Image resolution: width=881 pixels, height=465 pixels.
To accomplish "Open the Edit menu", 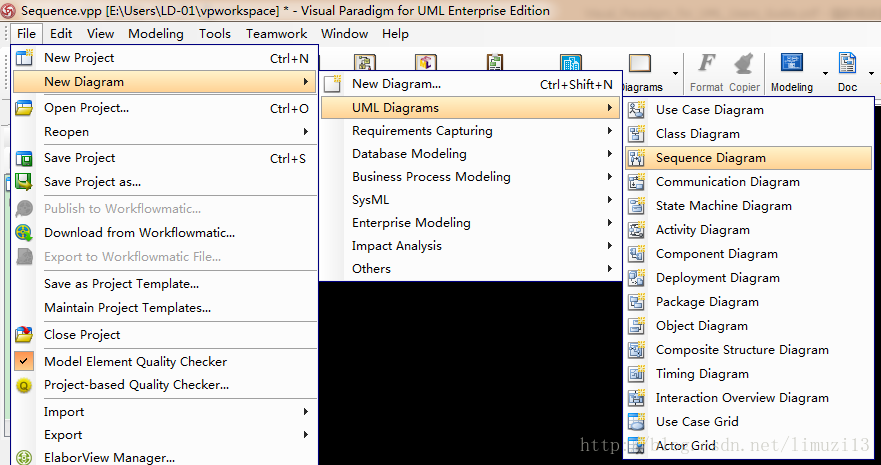I will (61, 34).
